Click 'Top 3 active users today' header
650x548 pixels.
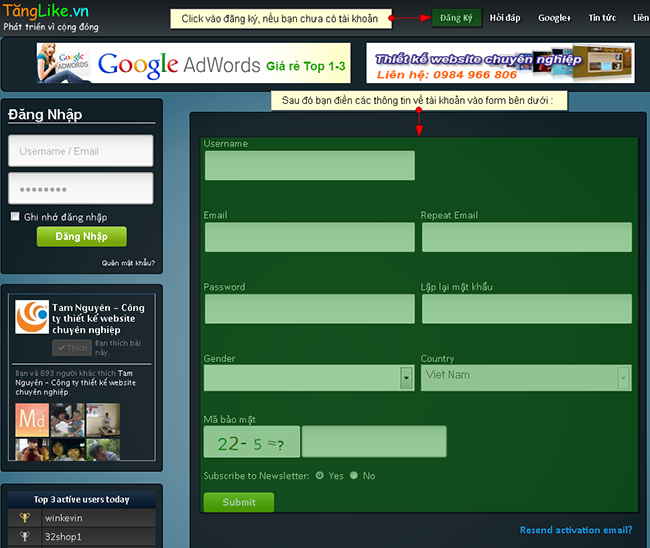click(x=82, y=500)
